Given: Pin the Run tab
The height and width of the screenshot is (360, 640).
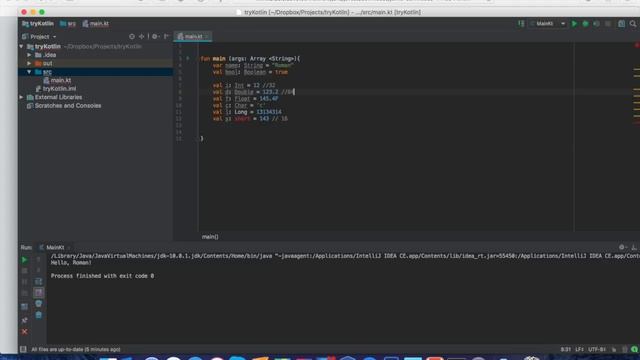Looking at the screenshot, I should coord(24,320).
